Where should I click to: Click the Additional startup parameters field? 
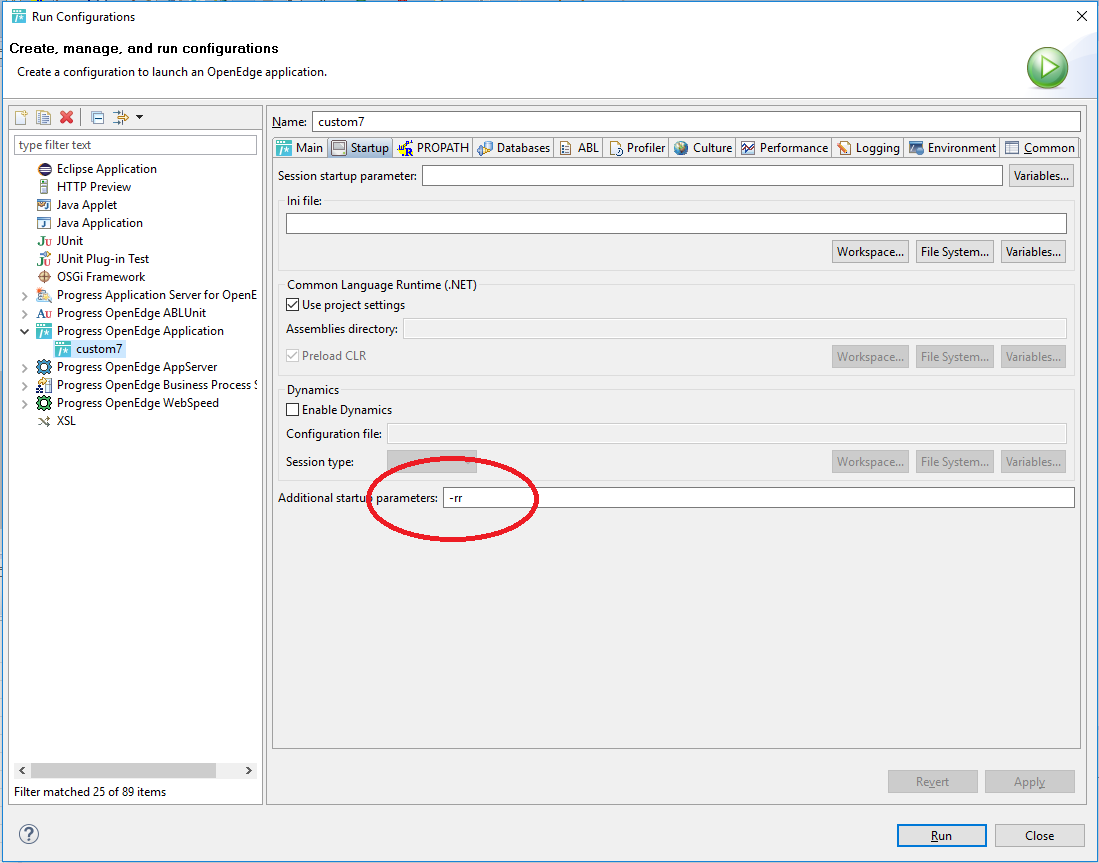click(758, 498)
